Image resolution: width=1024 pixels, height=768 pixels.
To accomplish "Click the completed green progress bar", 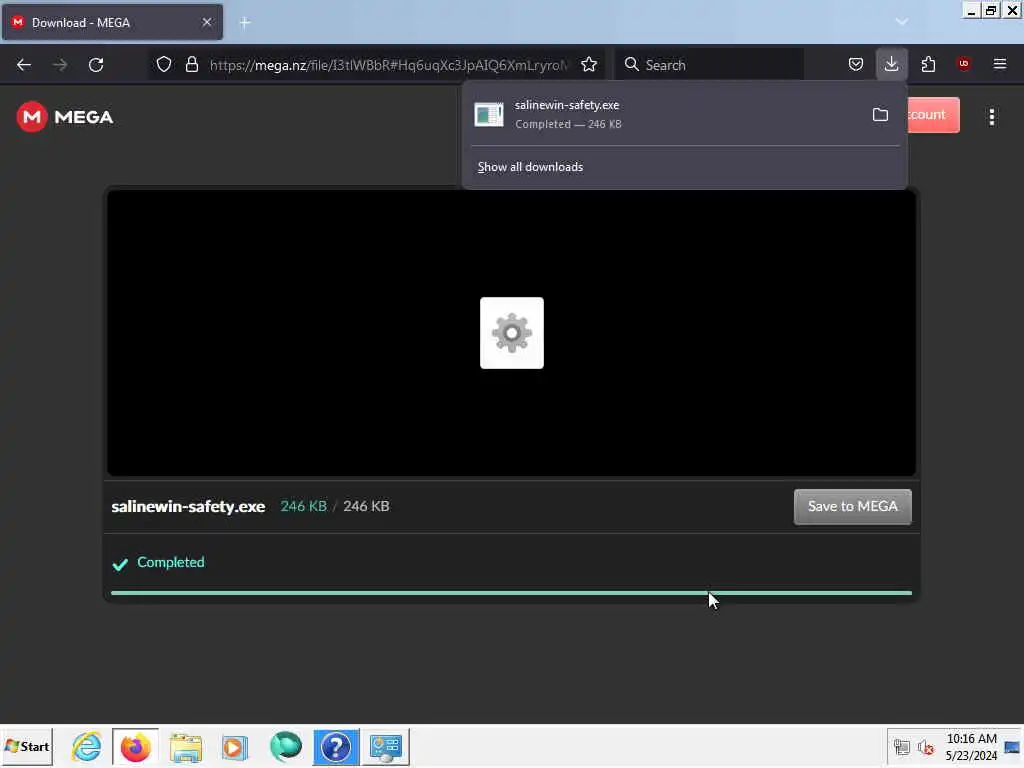I will pyautogui.click(x=511, y=593).
